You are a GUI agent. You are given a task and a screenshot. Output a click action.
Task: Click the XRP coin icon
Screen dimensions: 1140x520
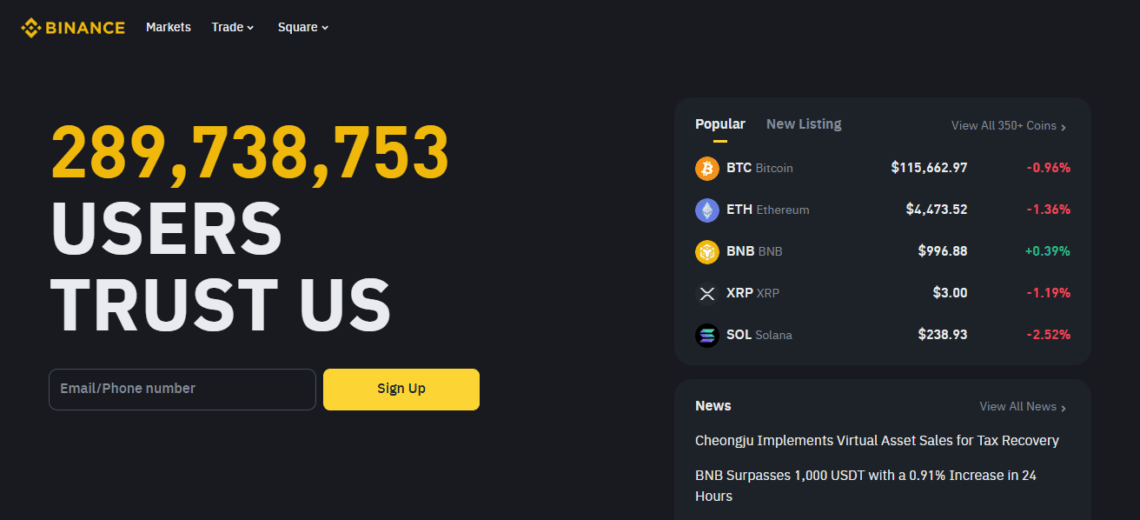[707, 293]
